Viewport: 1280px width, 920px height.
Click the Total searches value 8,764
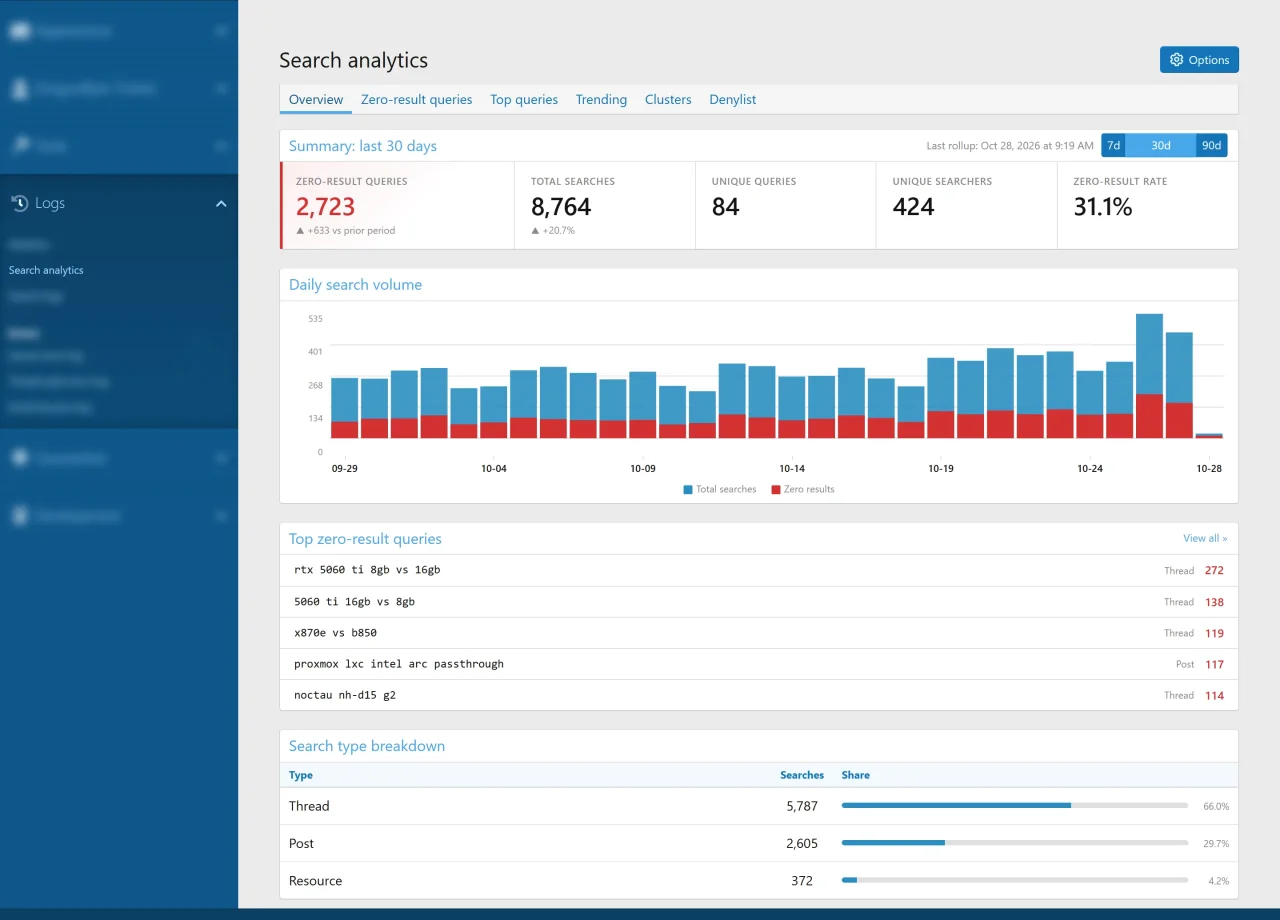[561, 207]
